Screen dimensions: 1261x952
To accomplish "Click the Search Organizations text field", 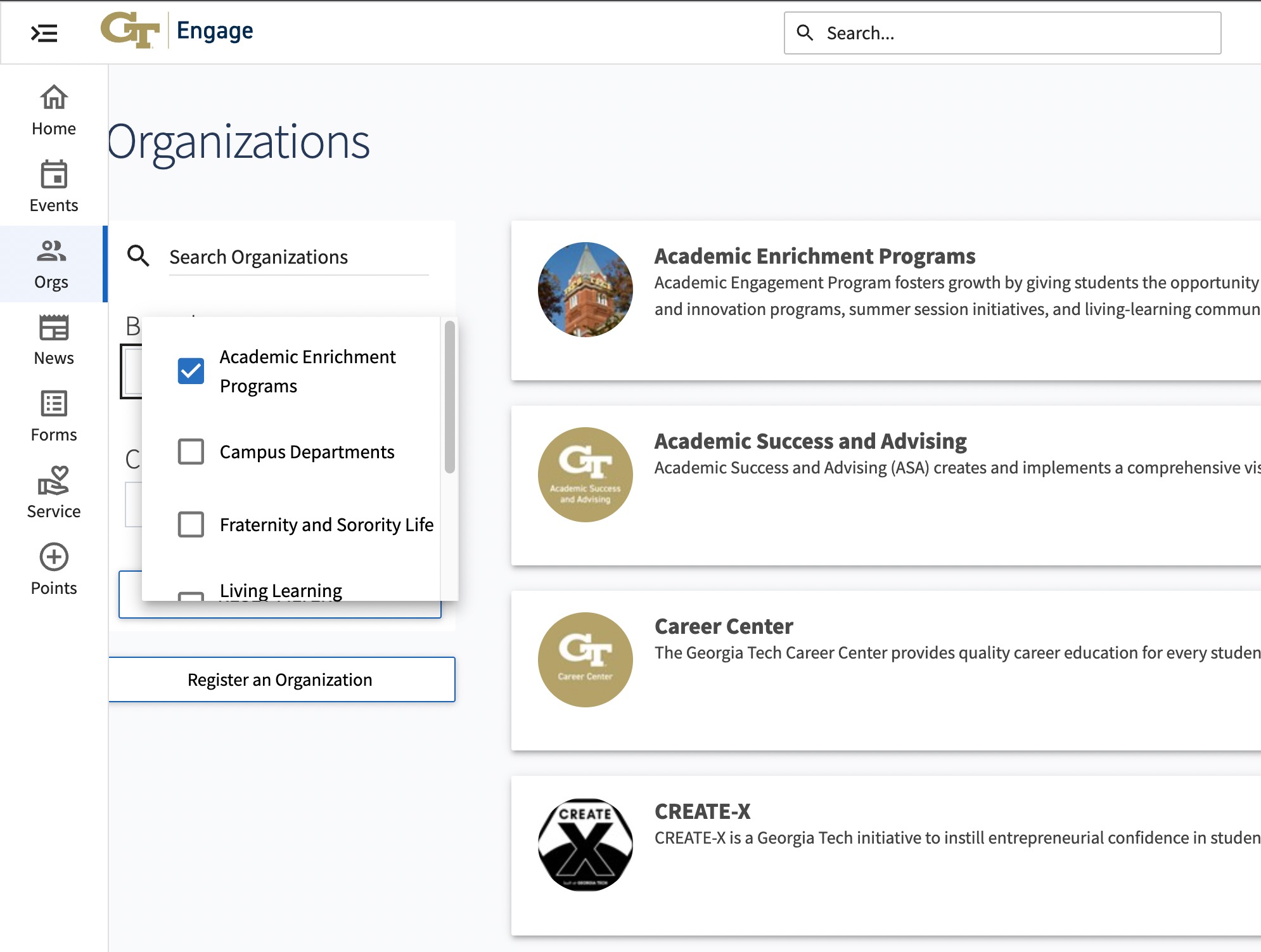I will (299, 257).
